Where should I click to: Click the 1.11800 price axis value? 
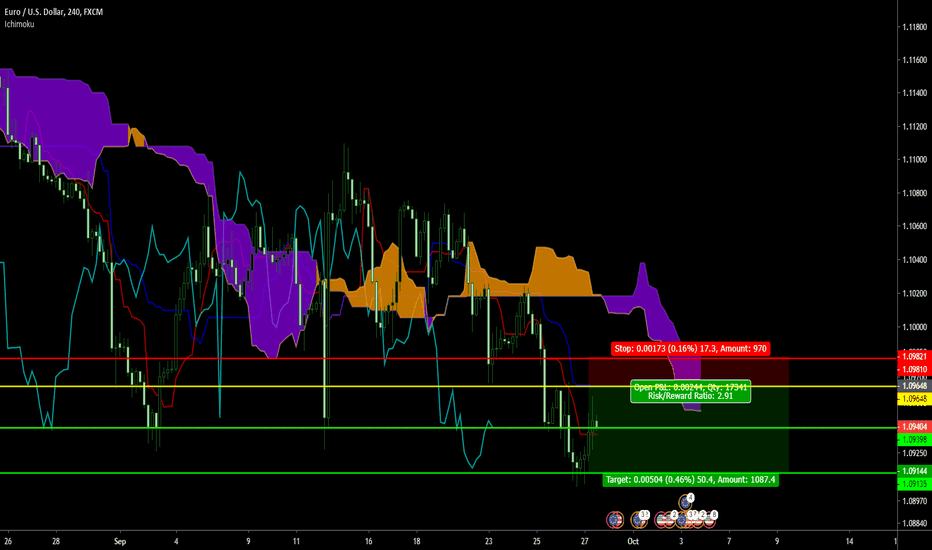[914, 27]
